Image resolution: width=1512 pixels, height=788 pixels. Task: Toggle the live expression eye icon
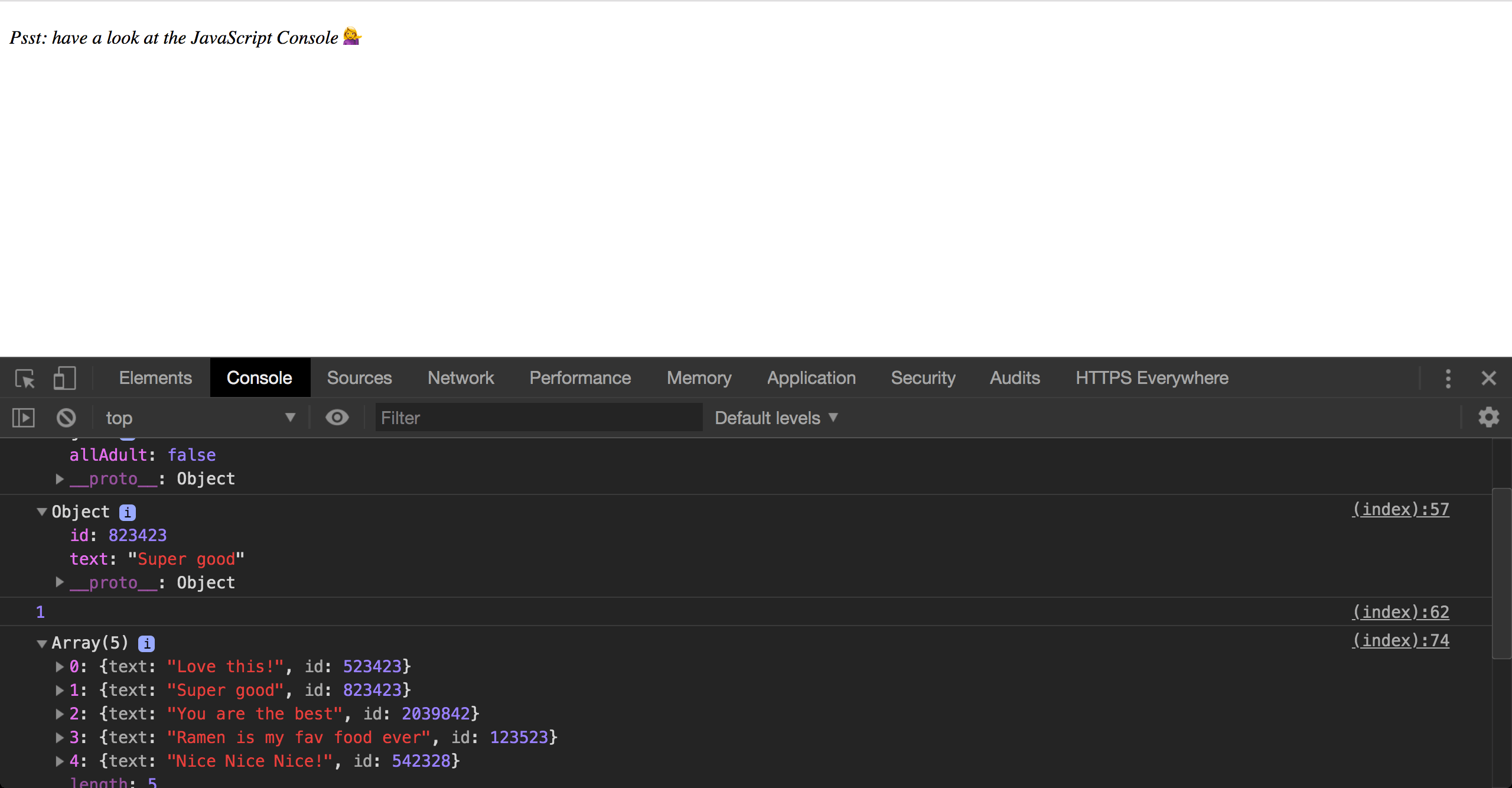pyautogui.click(x=337, y=418)
